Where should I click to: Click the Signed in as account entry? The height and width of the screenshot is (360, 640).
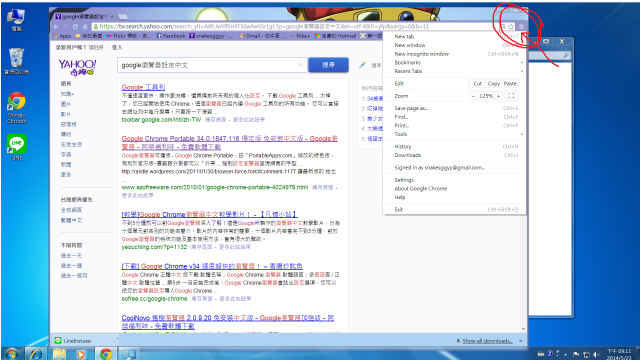(454, 167)
